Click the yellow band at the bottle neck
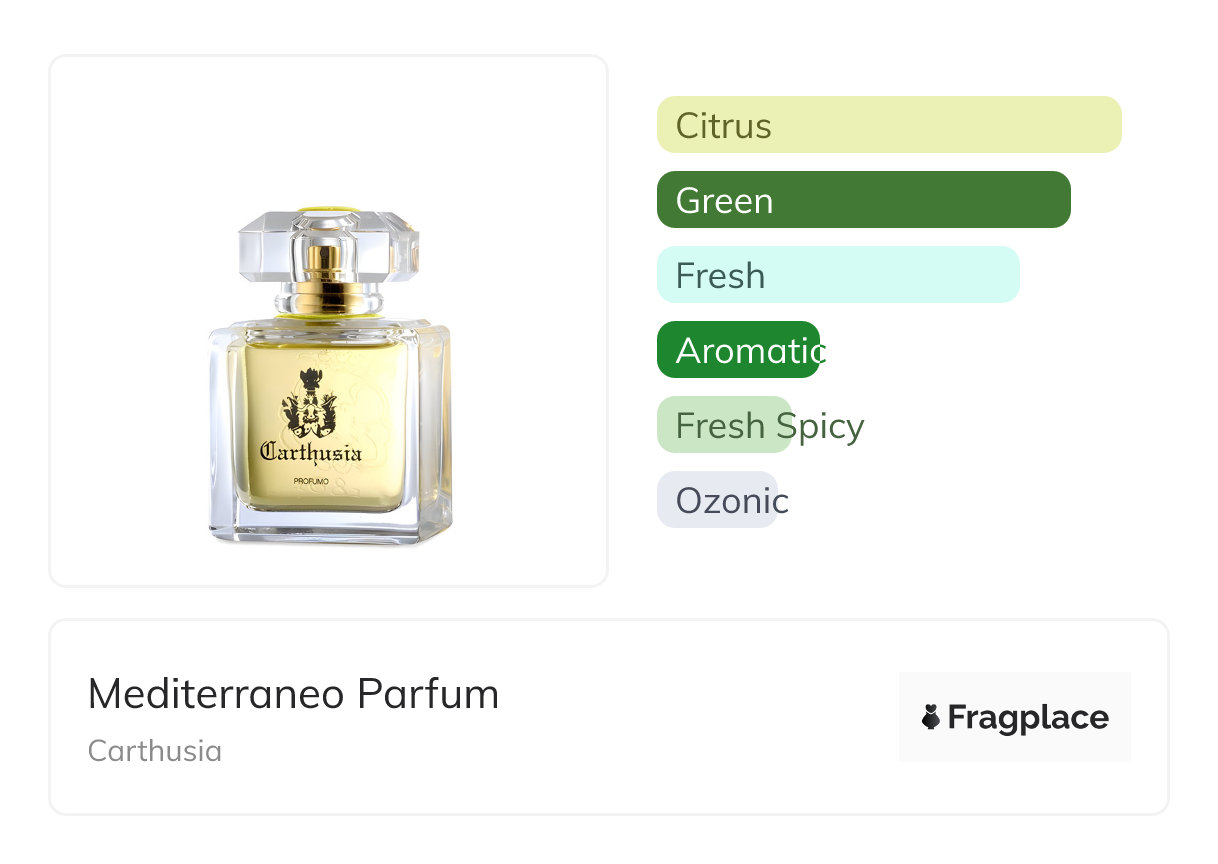1218x864 pixels. click(x=330, y=314)
